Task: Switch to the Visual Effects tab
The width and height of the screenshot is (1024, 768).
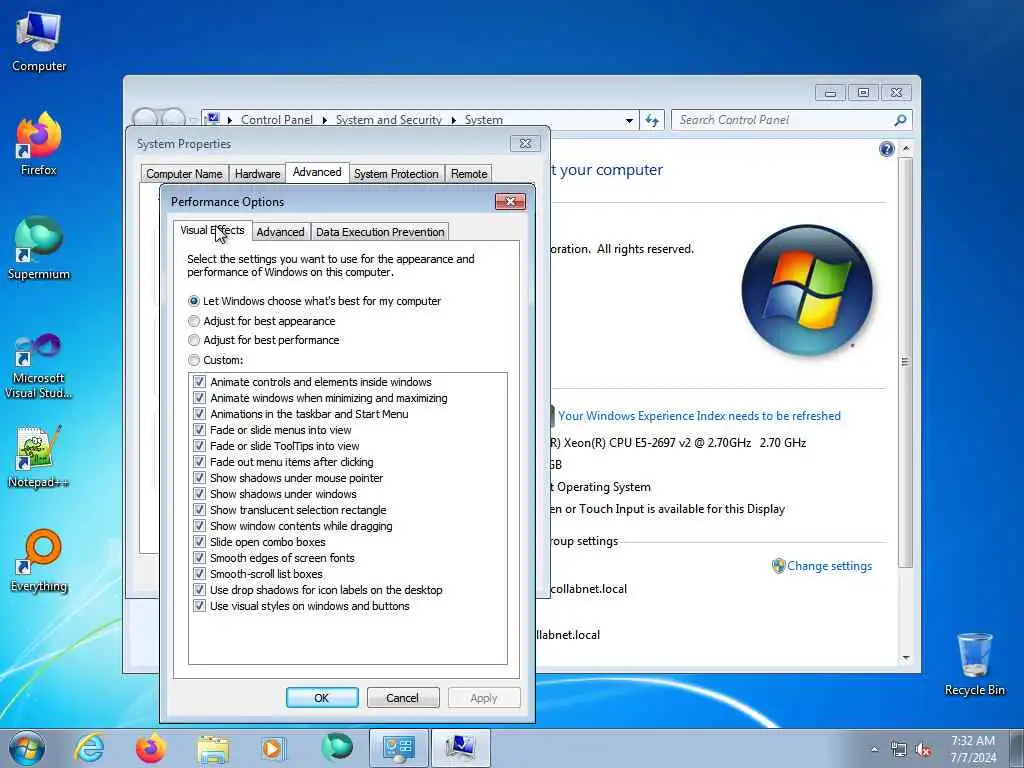Action: pyautogui.click(x=212, y=231)
